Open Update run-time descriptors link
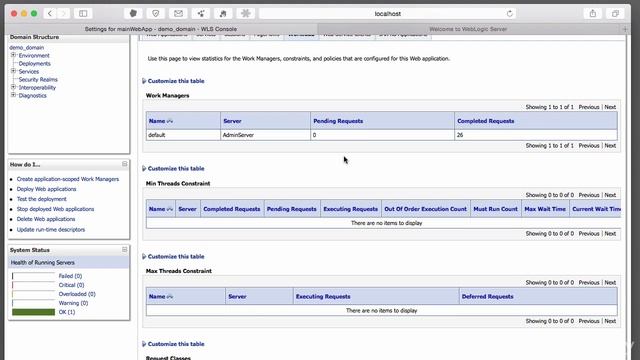 (51, 229)
